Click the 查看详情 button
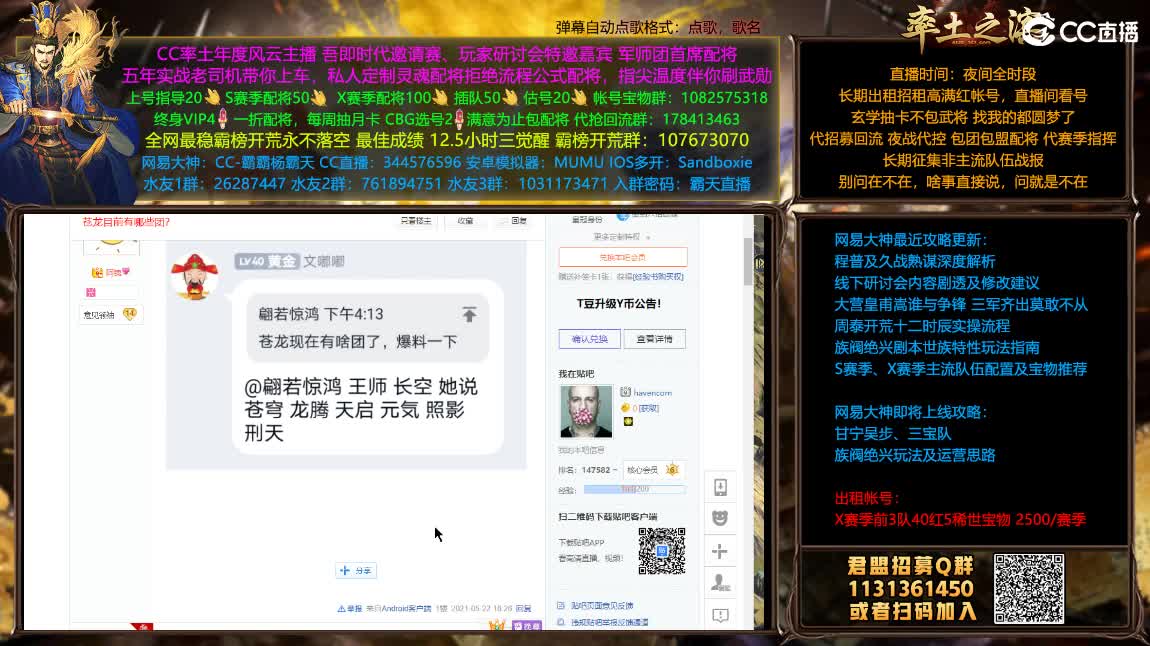The width and height of the screenshot is (1150, 646). (655, 339)
